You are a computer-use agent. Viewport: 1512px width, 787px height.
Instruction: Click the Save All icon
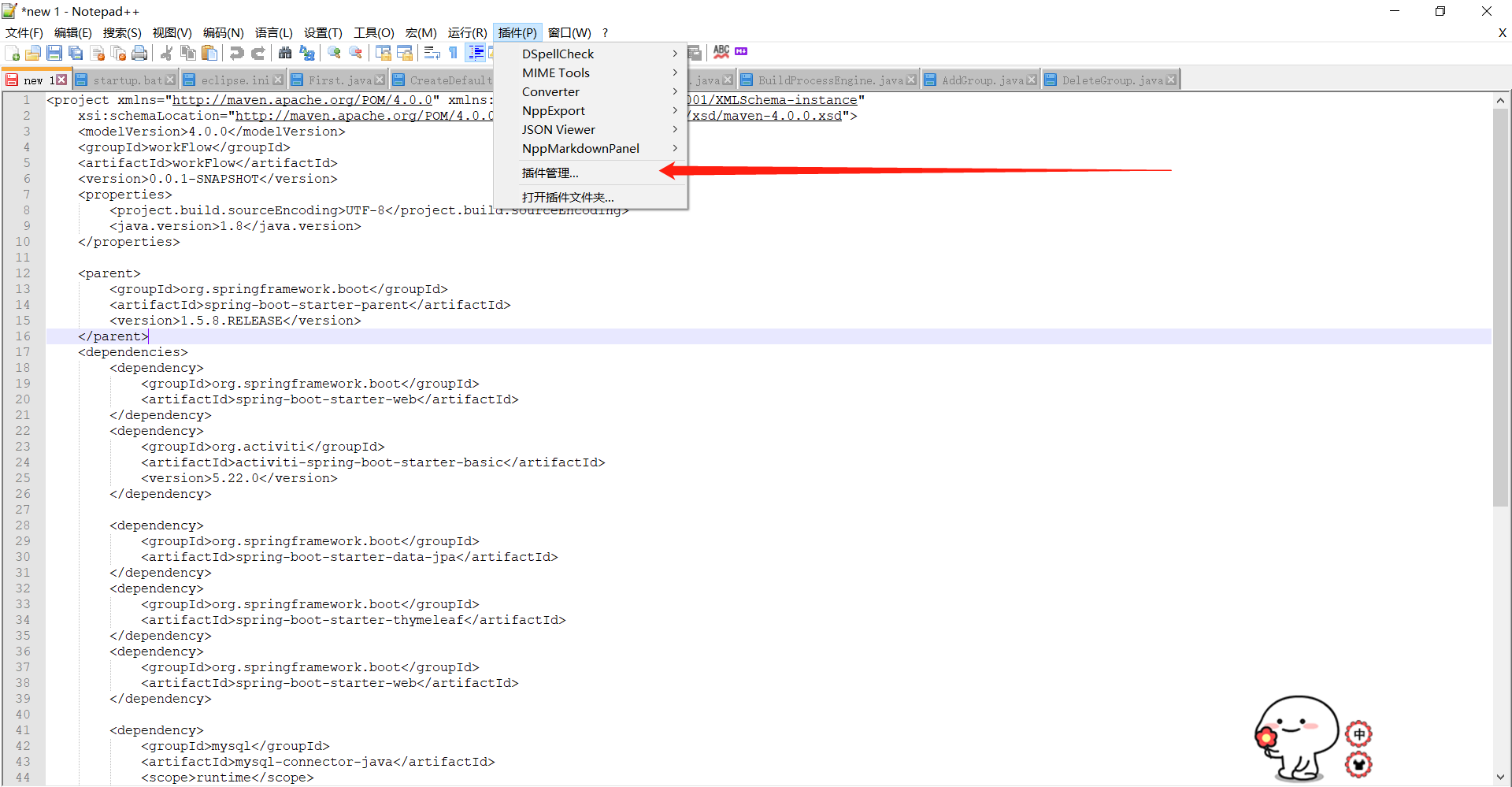tap(76, 53)
